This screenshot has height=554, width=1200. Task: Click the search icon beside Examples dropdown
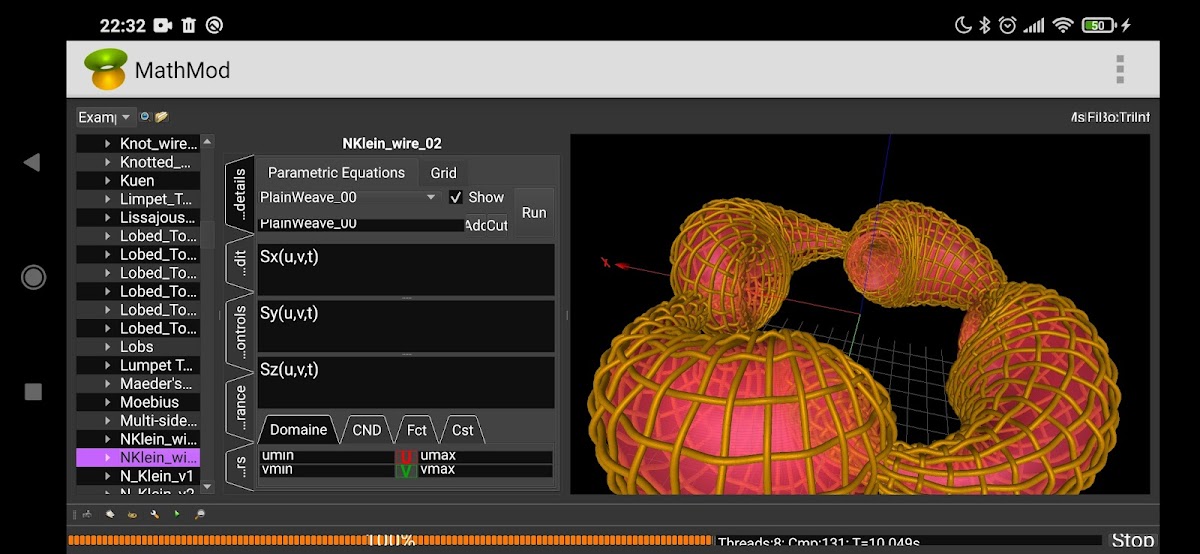(x=145, y=117)
